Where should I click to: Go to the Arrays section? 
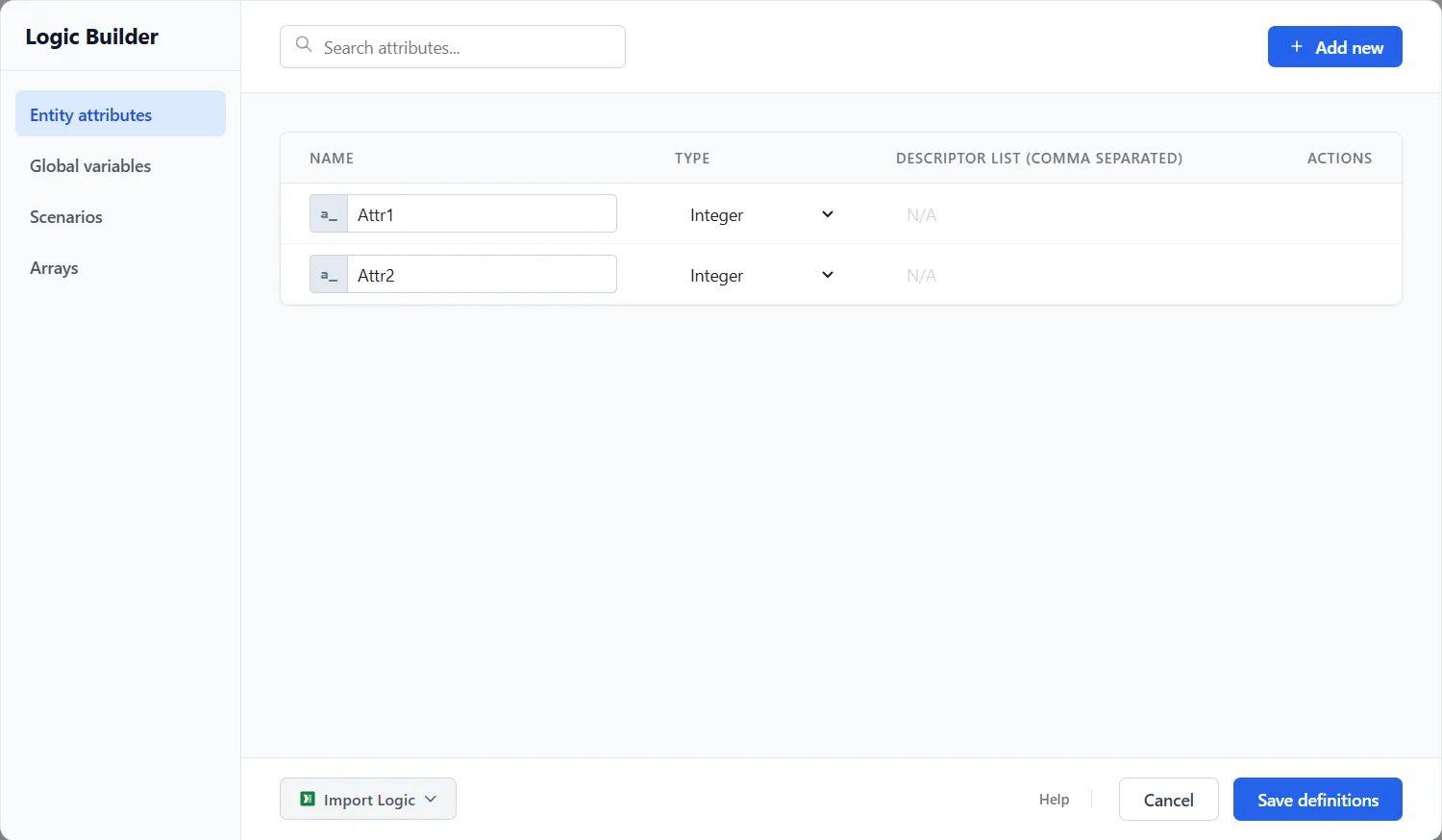pos(120,267)
